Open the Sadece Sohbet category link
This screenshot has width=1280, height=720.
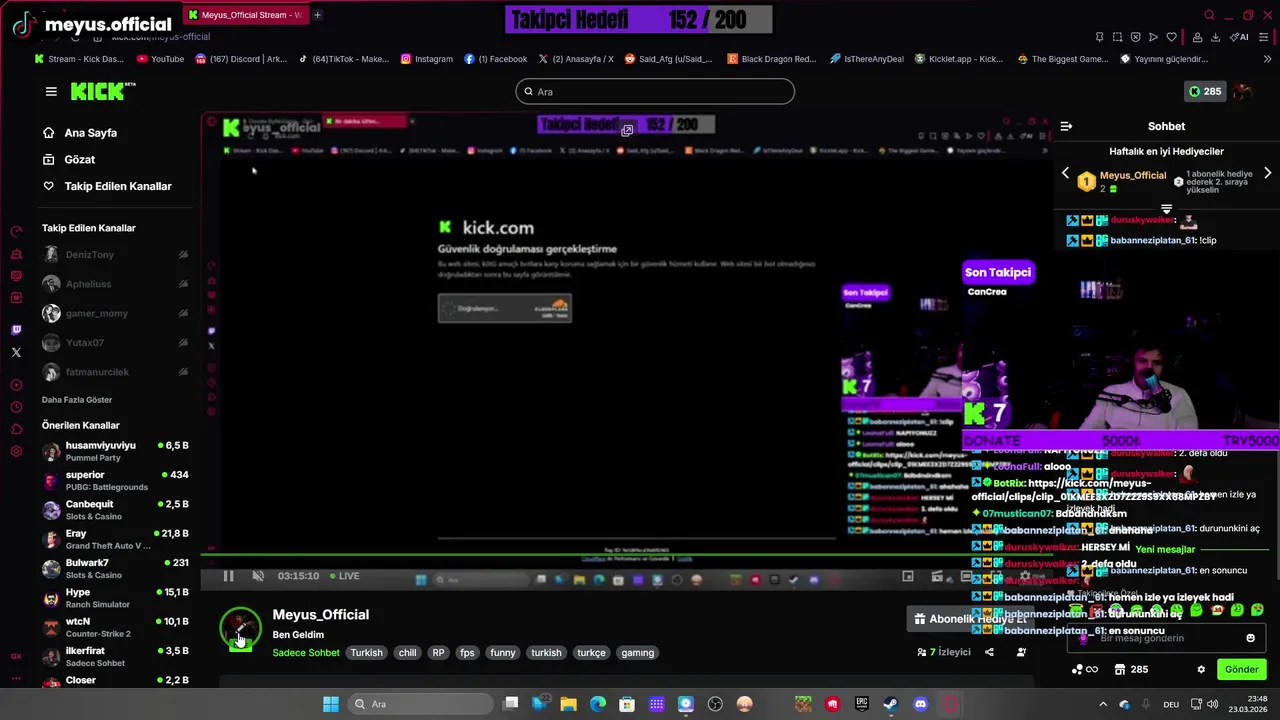pos(306,653)
